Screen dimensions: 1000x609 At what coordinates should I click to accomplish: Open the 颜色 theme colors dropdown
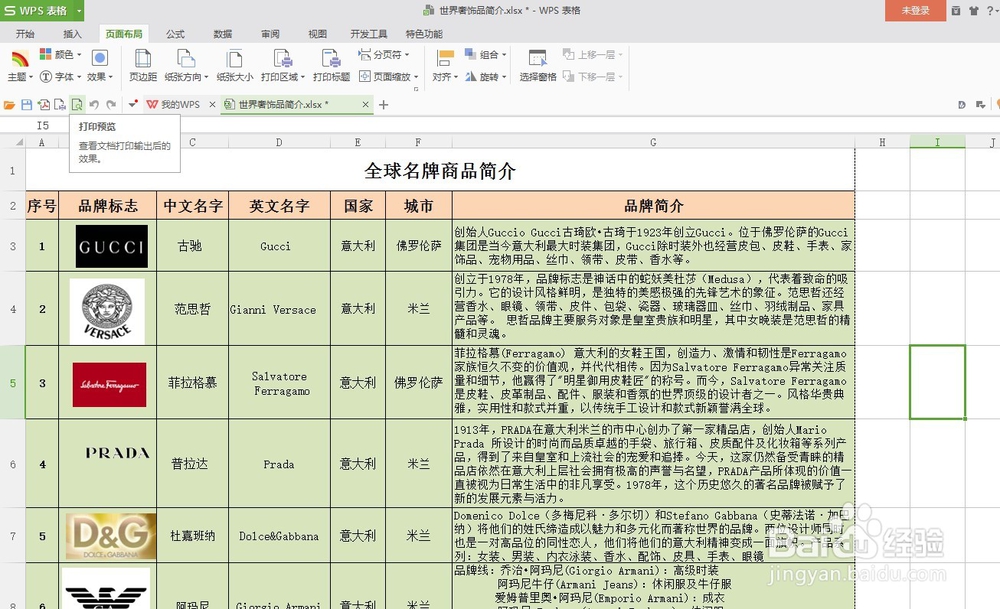(x=61, y=55)
